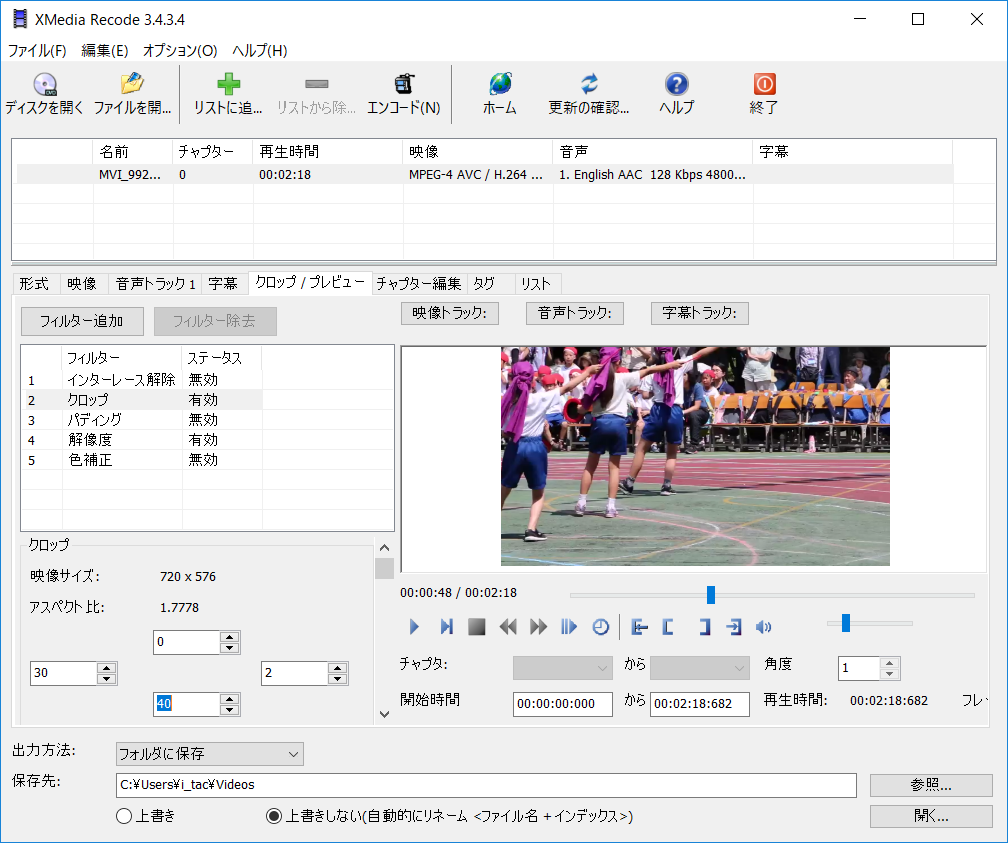Click the ディスクを開く (open disc) toolbar icon

point(44,84)
